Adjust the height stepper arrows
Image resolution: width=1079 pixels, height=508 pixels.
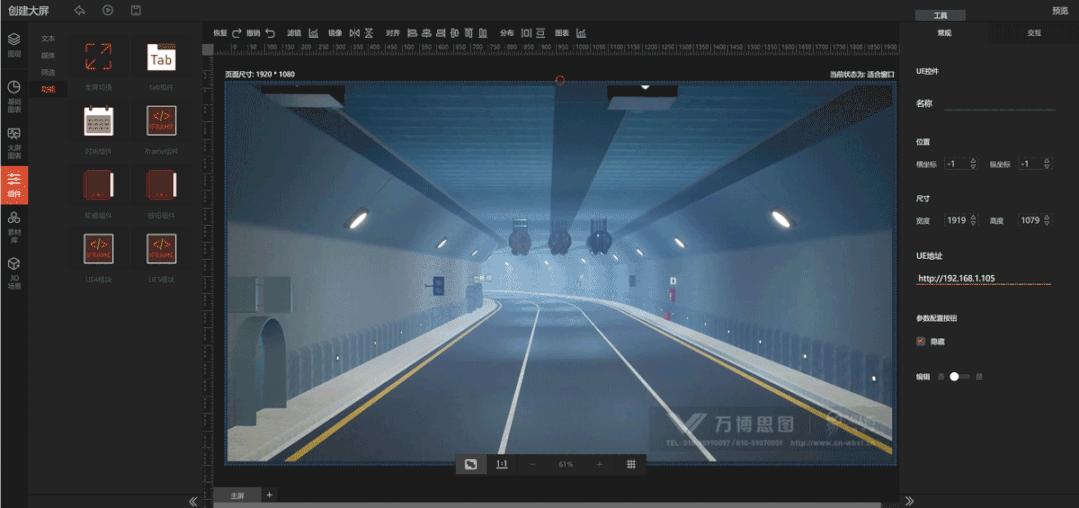[x=1047, y=220]
